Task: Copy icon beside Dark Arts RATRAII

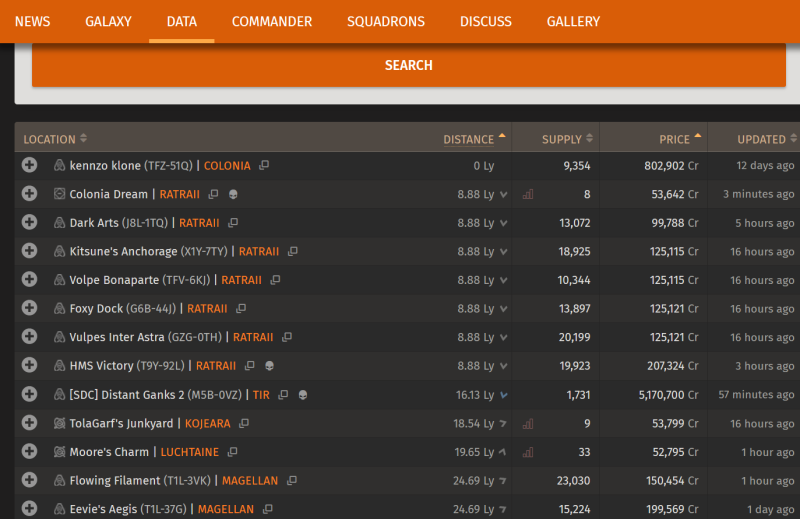Action: point(233,223)
